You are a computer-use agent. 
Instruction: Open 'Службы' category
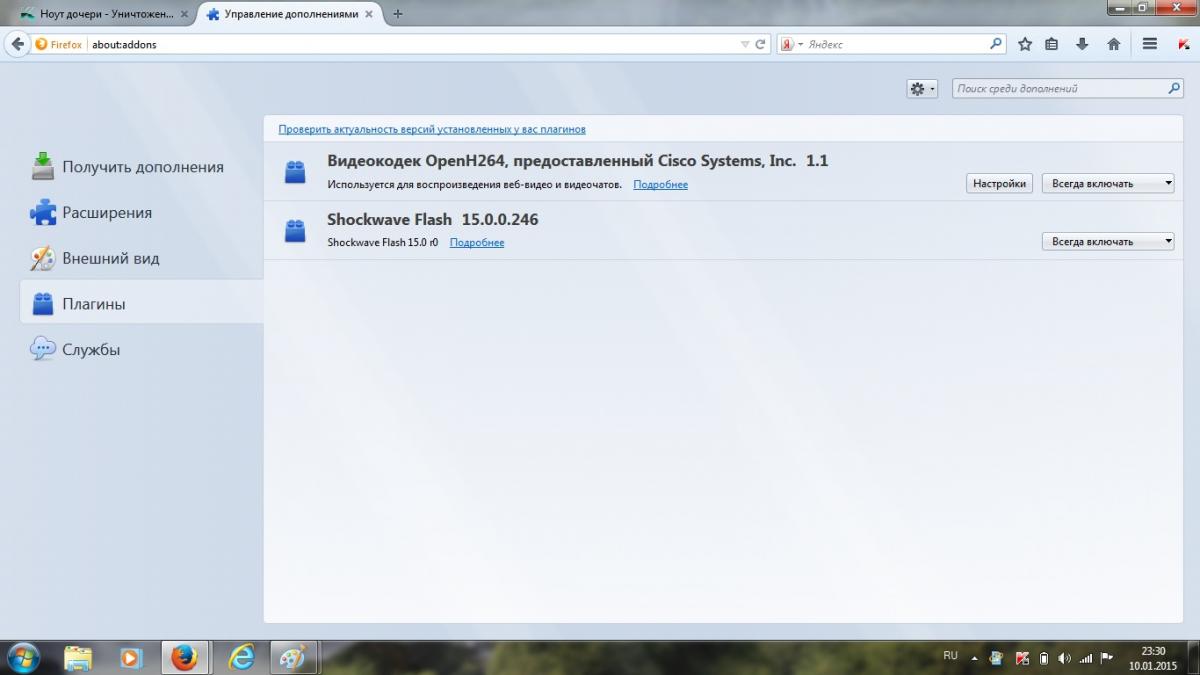pos(141,350)
